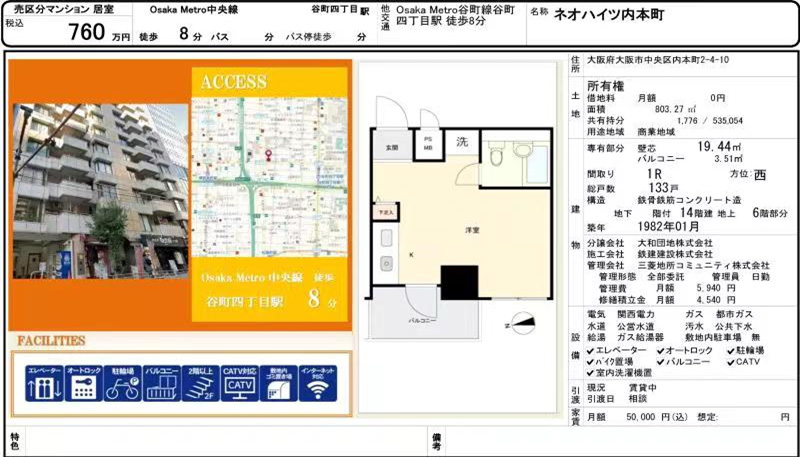Viewport: 800px width, 457px height.
Task: Click the Balcony facility icon
Action: pos(162,384)
